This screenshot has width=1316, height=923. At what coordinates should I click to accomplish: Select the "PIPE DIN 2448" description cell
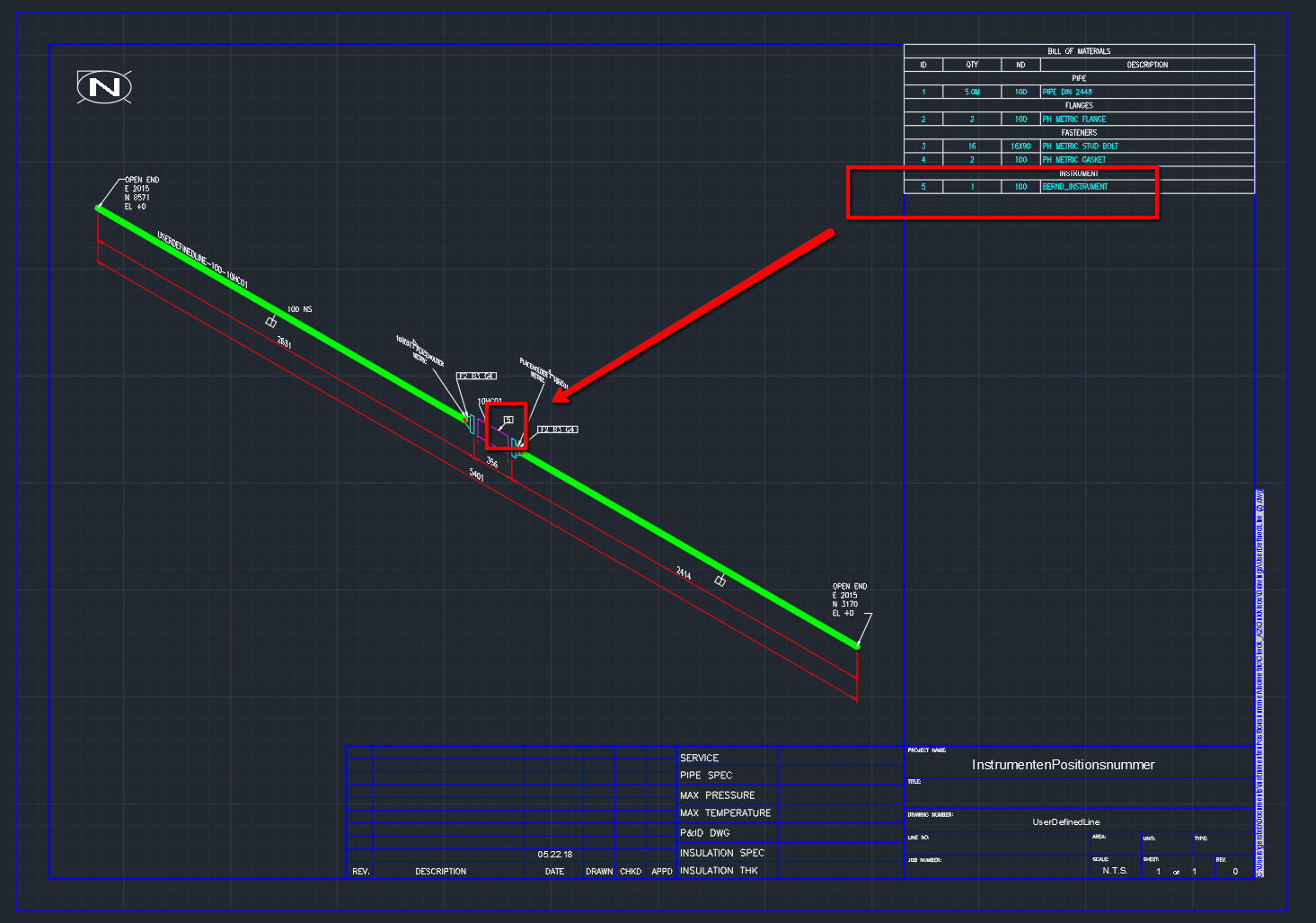[x=1067, y=92]
